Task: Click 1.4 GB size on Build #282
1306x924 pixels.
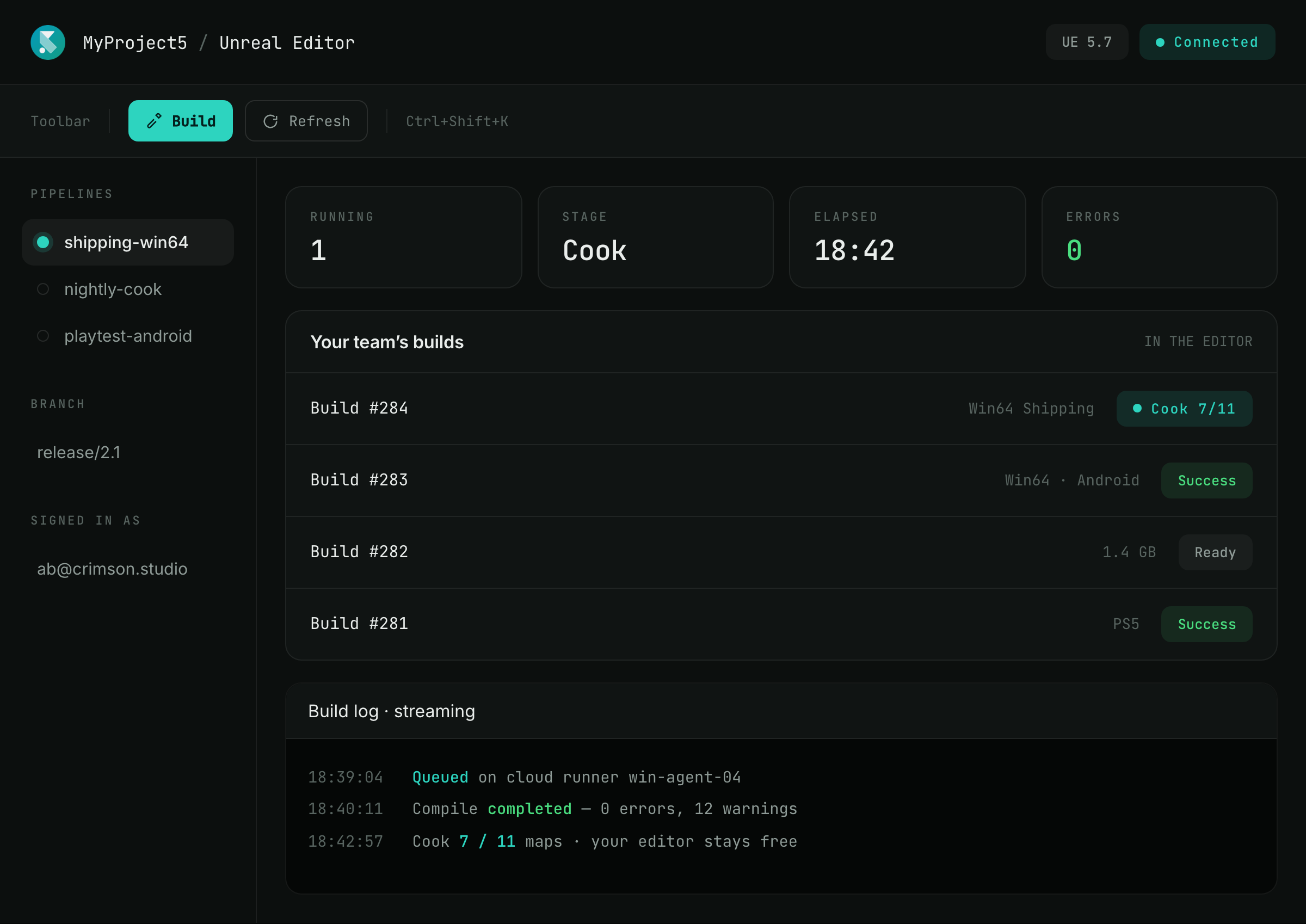Action: 1129,552
